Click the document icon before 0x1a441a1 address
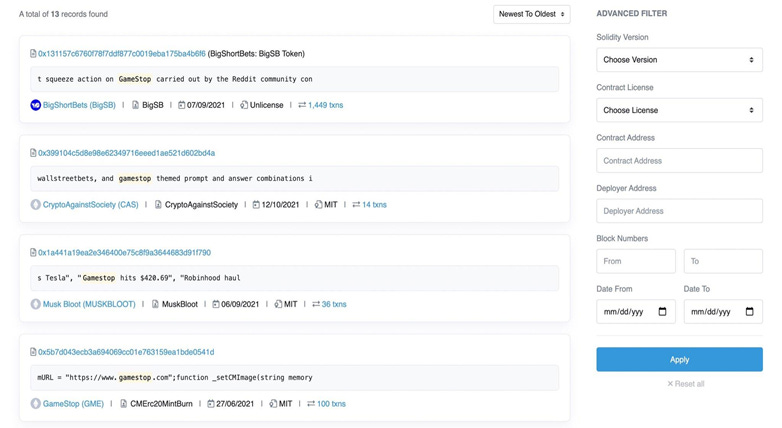782x428 pixels. (33, 253)
